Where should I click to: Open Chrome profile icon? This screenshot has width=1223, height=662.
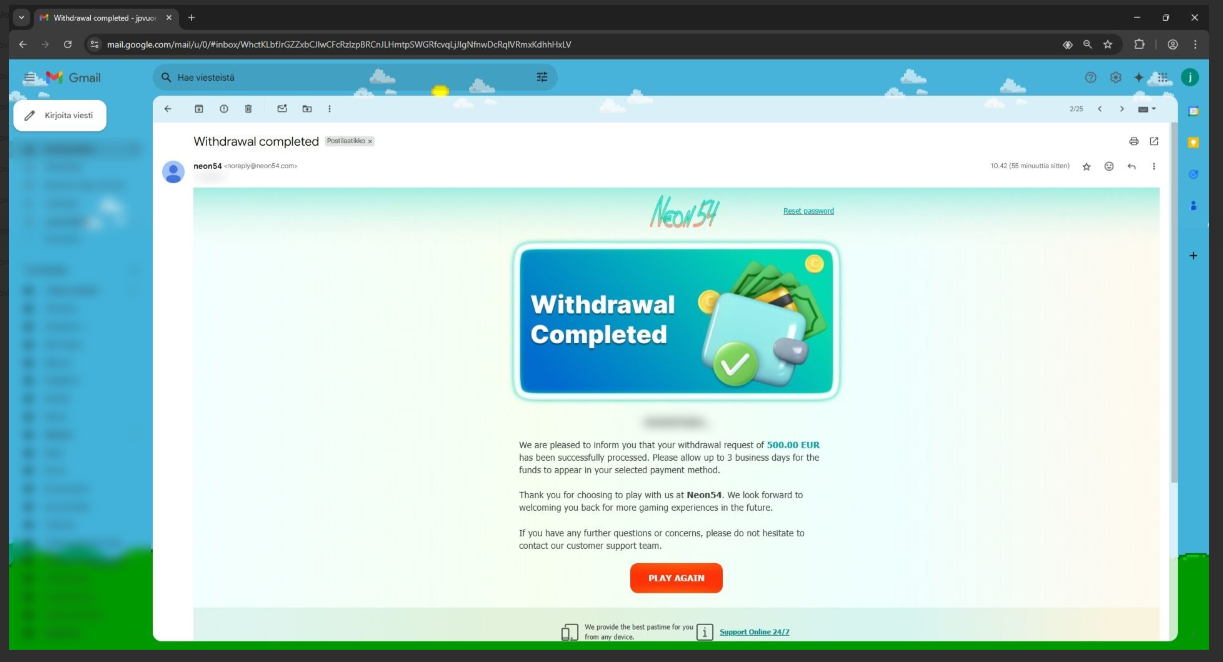[1173, 44]
